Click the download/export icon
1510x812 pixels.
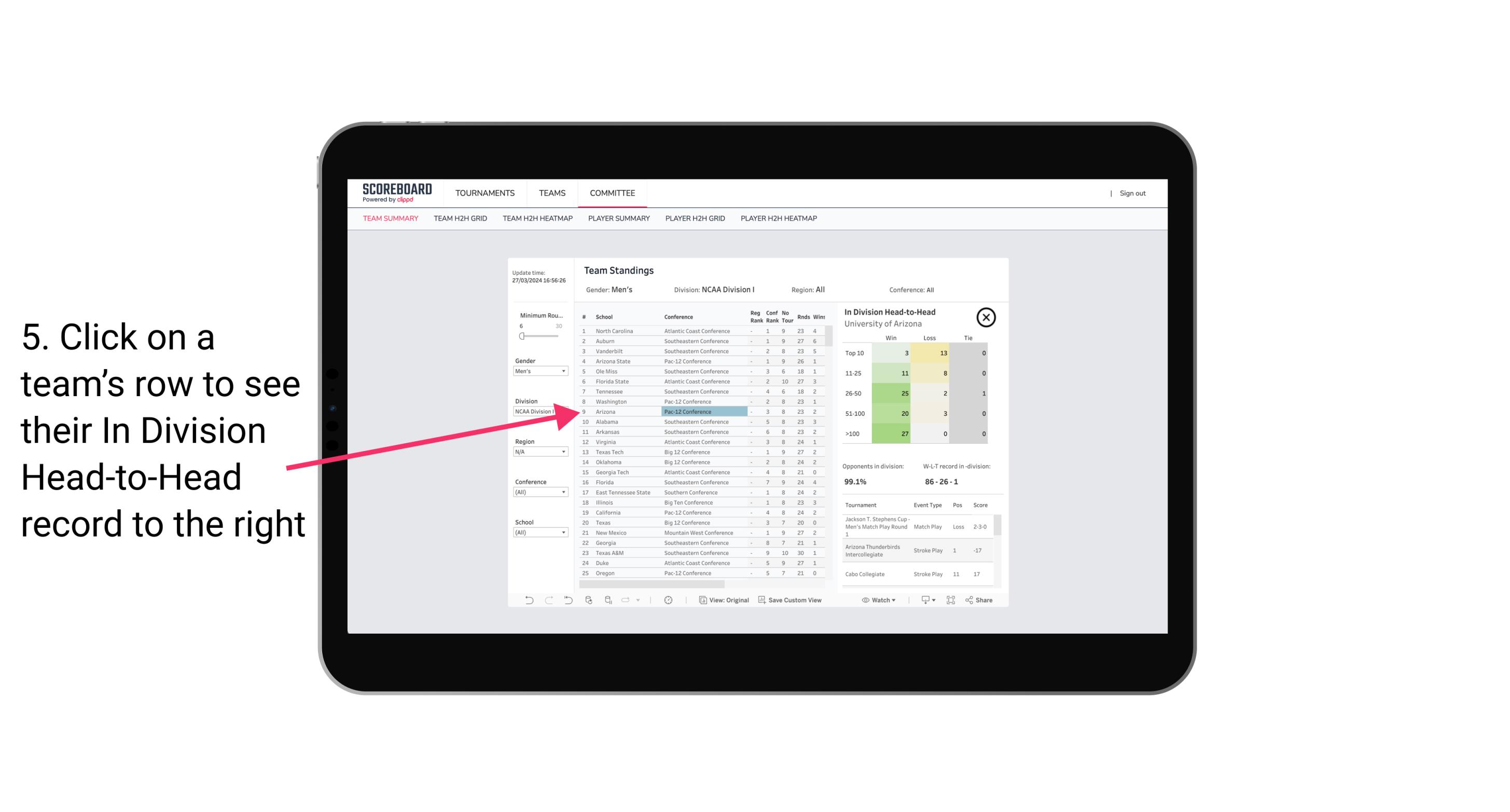[925, 600]
